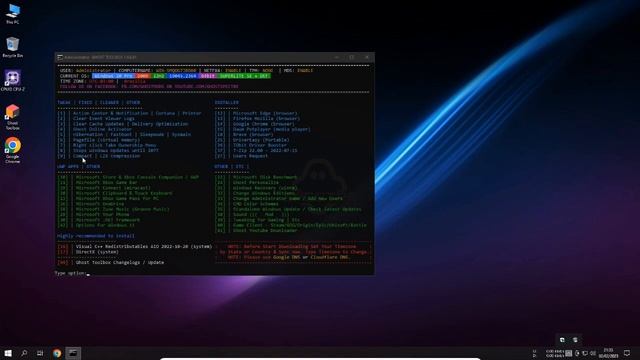Click the volume speaker tray icon
Viewport: 640px width, 360px height.
pyautogui.click(x=593, y=353)
